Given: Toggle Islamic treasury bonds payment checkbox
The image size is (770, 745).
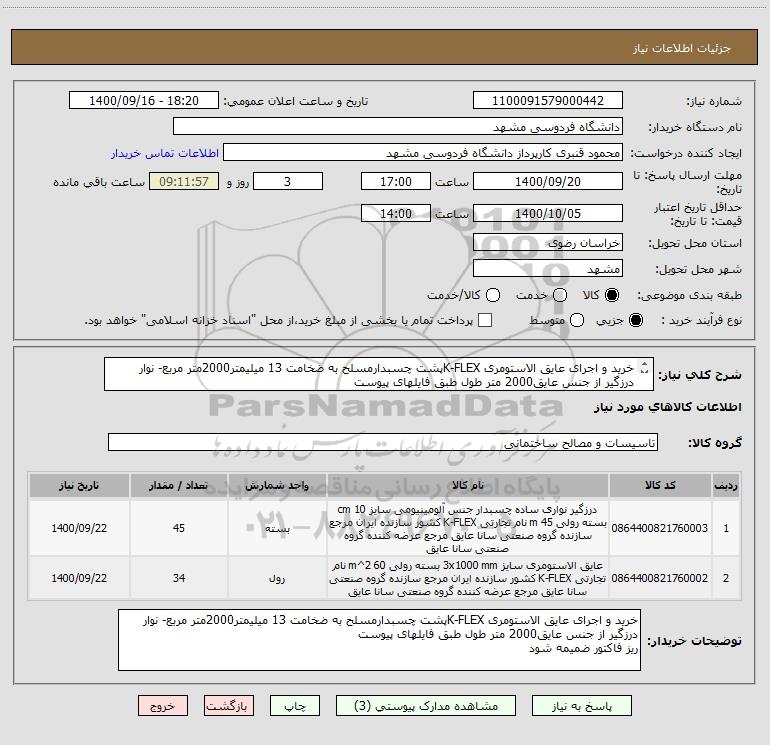Looking at the screenshot, I should point(485,320).
